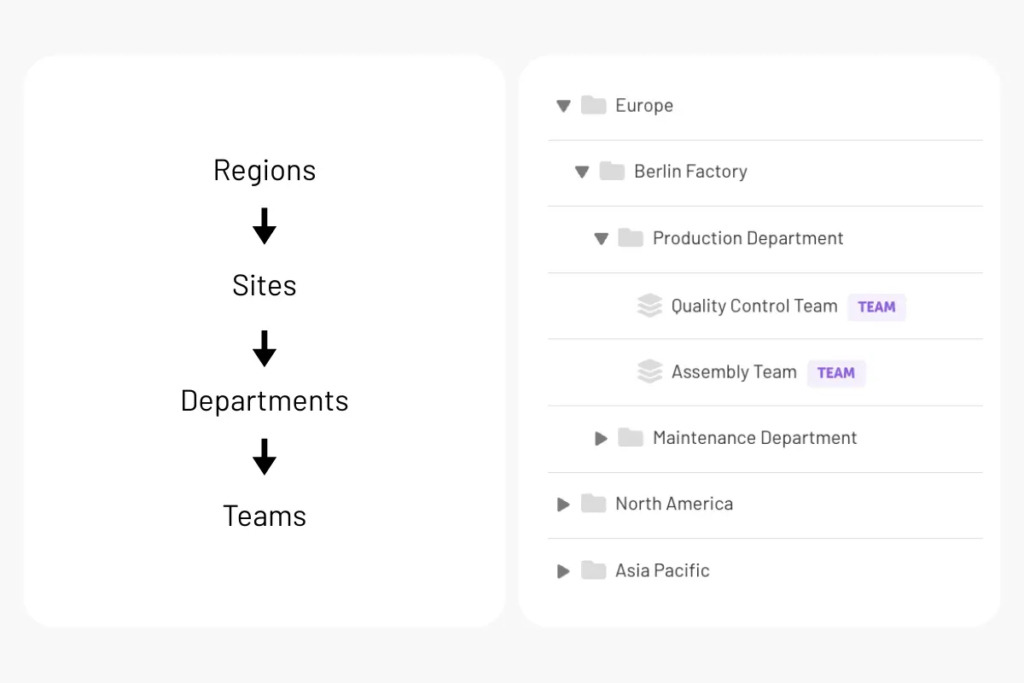This screenshot has height=683, width=1024.
Task: Click the North America folder icon
Action: 593,504
